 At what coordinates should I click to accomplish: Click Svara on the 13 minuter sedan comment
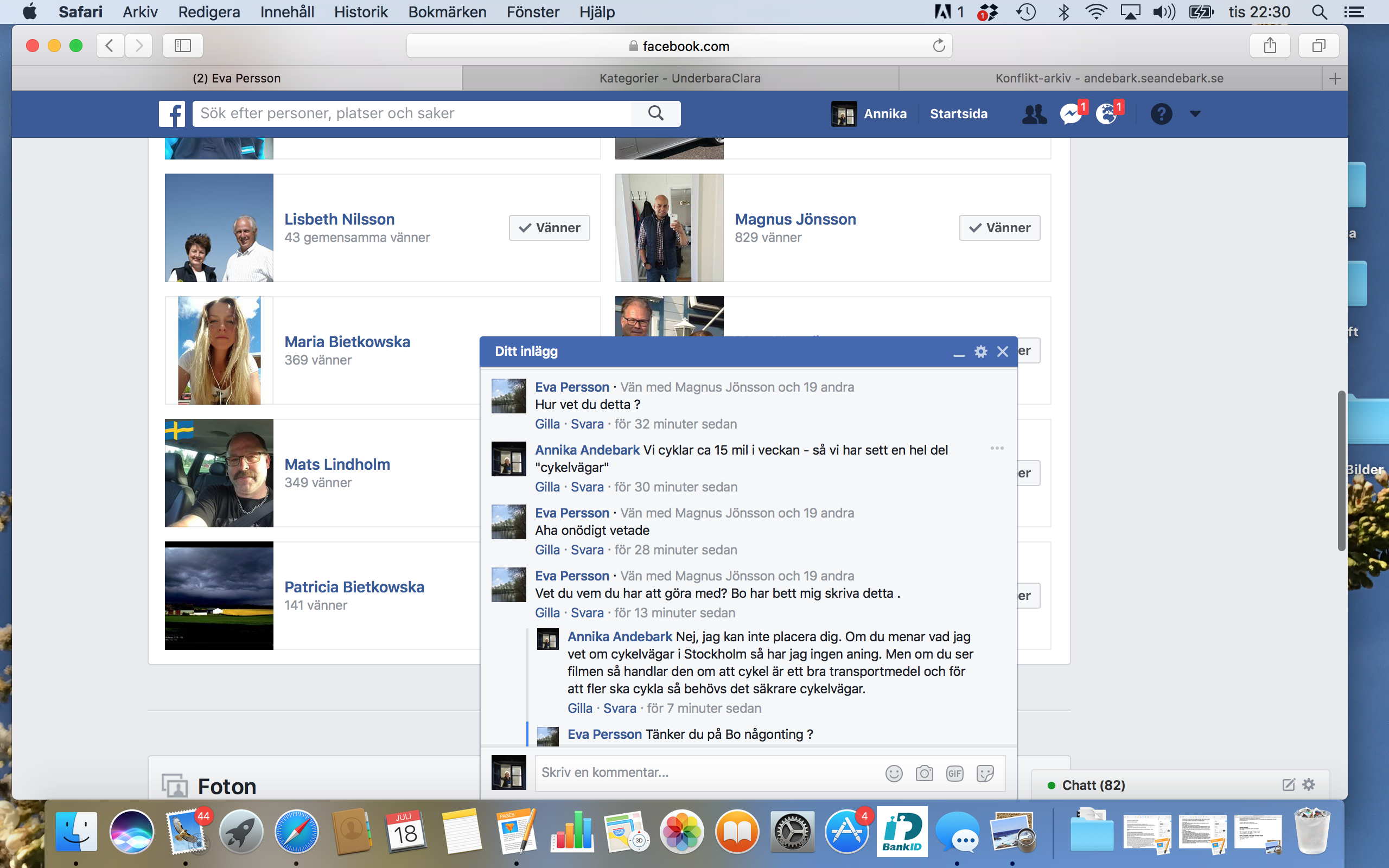tap(587, 613)
